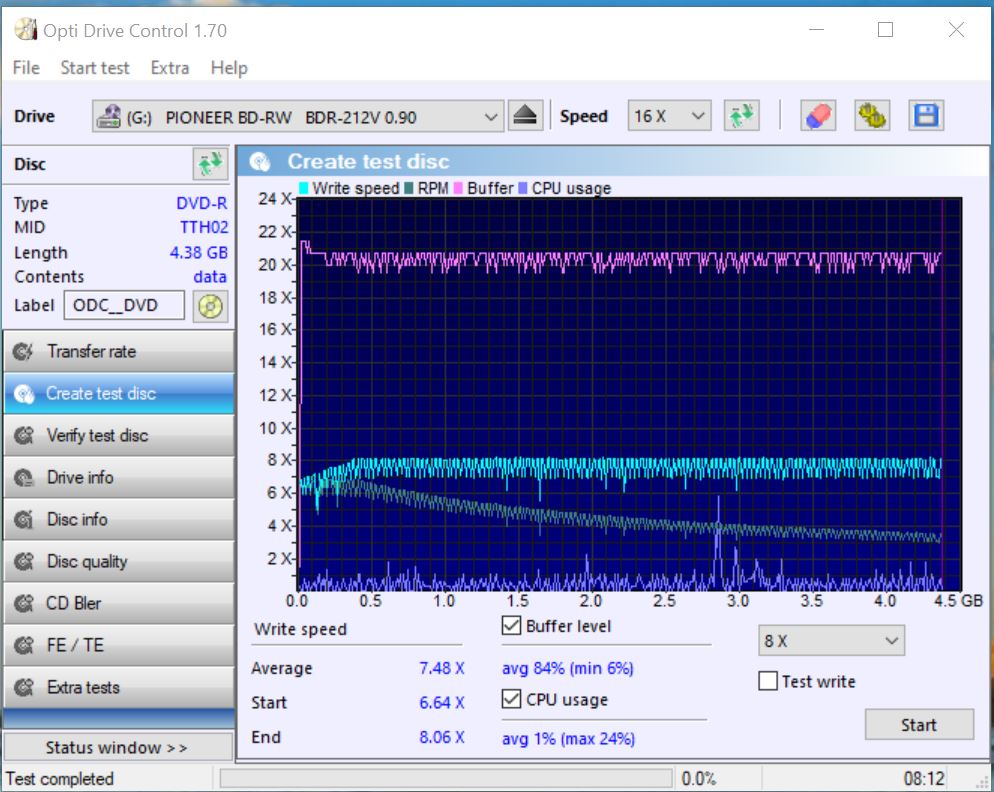Open the Start test menu
Image resolution: width=994 pixels, height=792 pixels.
coord(95,68)
